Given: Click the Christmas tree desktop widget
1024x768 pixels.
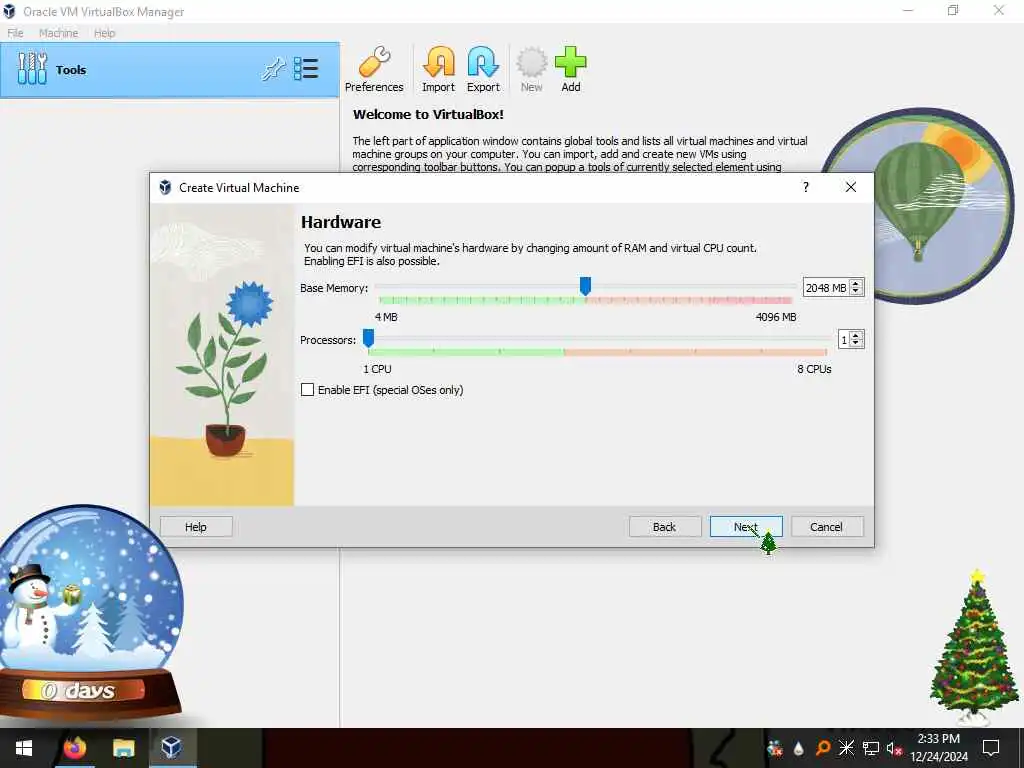Looking at the screenshot, I should coord(974,647).
